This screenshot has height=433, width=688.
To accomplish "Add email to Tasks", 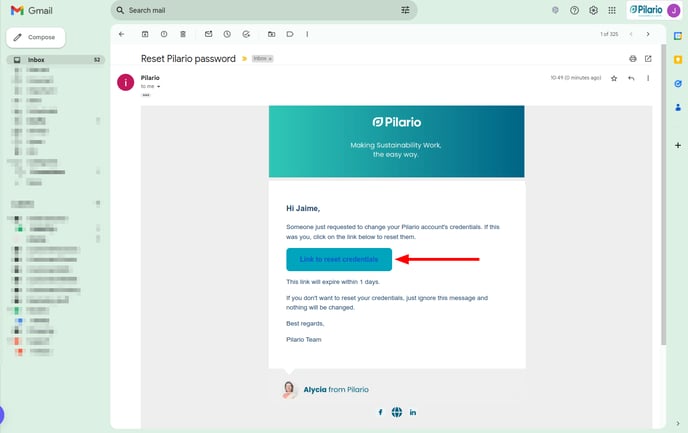I will click(x=246, y=34).
